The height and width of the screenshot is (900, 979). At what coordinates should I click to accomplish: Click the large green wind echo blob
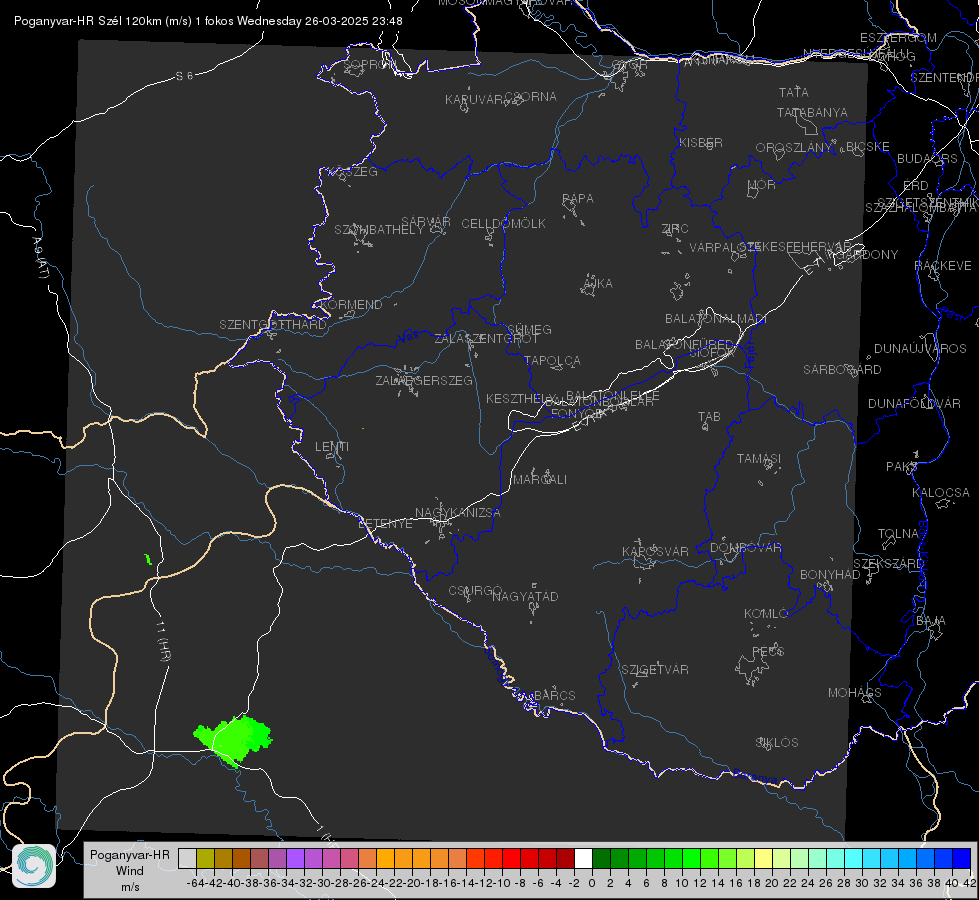tap(233, 741)
